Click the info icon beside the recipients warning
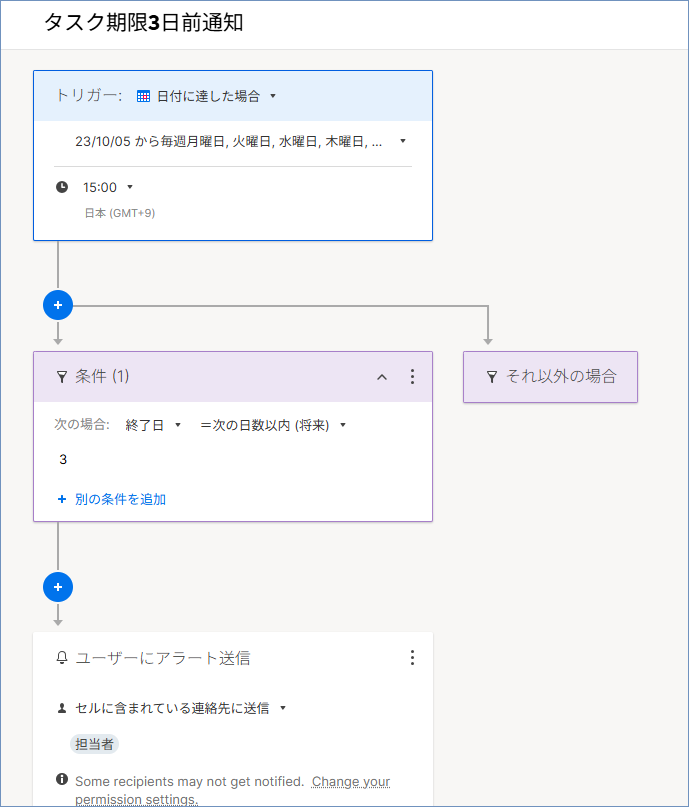The height and width of the screenshot is (807, 689). point(62,780)
